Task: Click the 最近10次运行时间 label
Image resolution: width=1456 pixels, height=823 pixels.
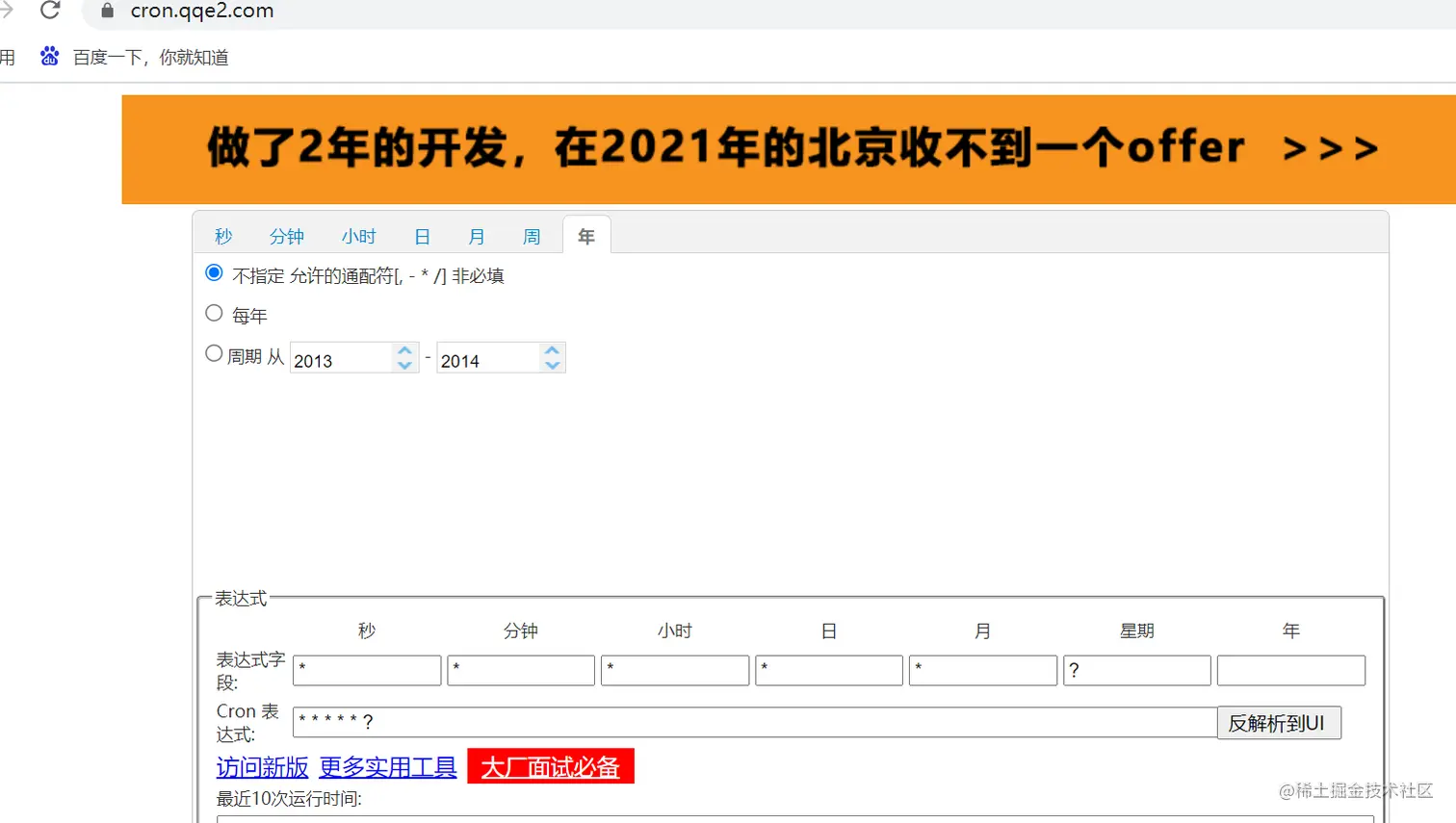Action: click(289, 799)
